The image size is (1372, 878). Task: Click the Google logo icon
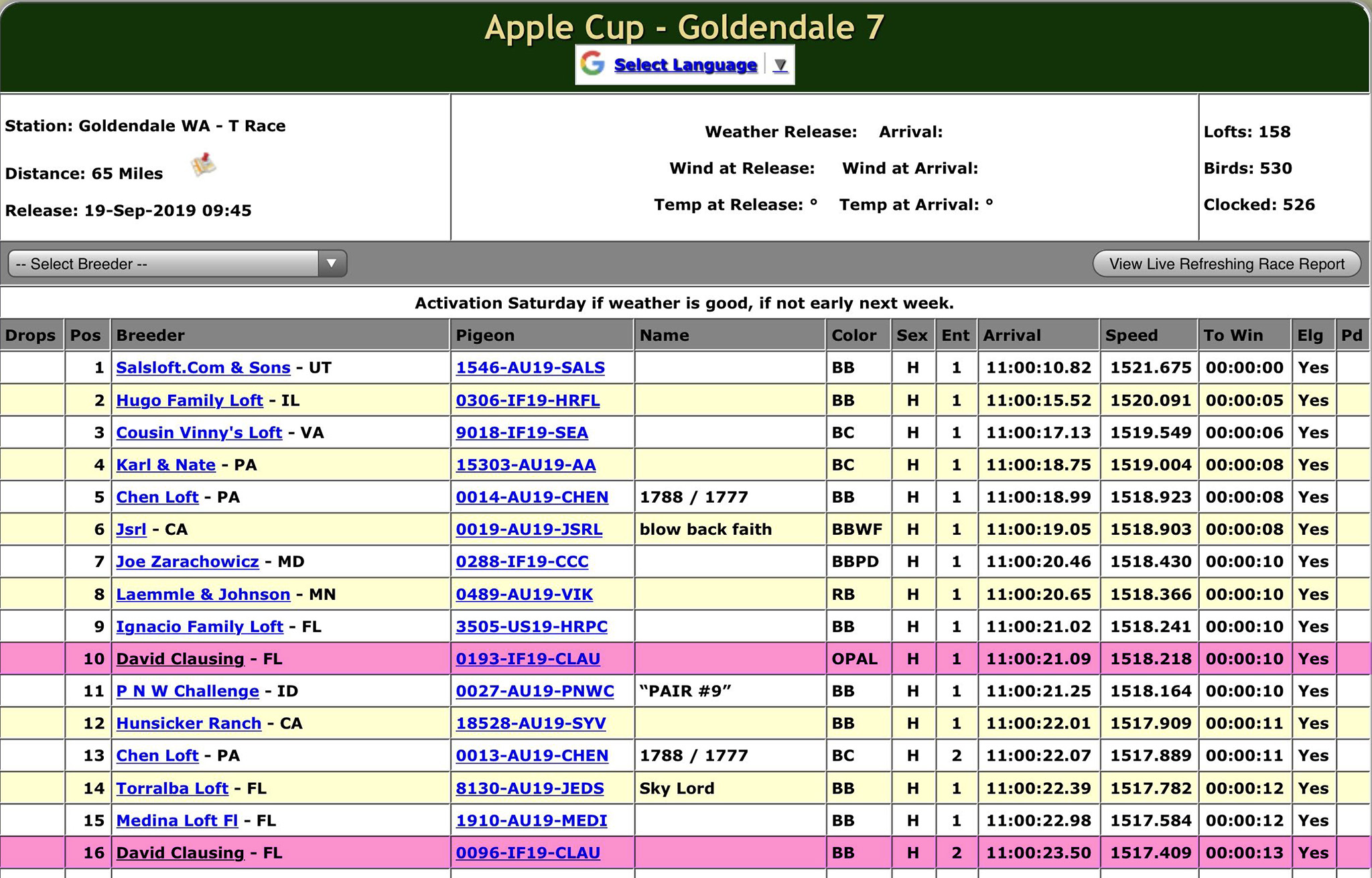click(592, 64)
